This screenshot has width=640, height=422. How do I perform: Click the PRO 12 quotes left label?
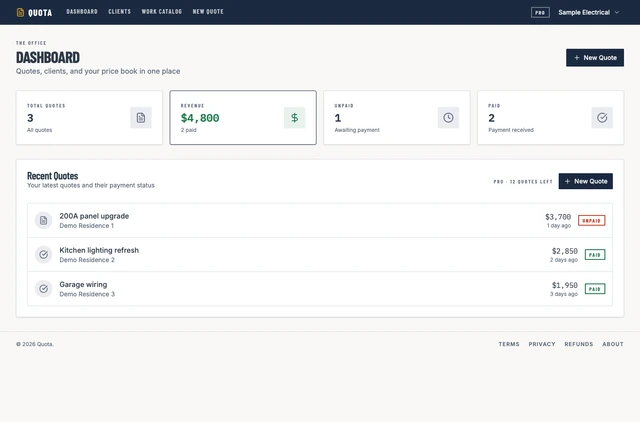523,182
